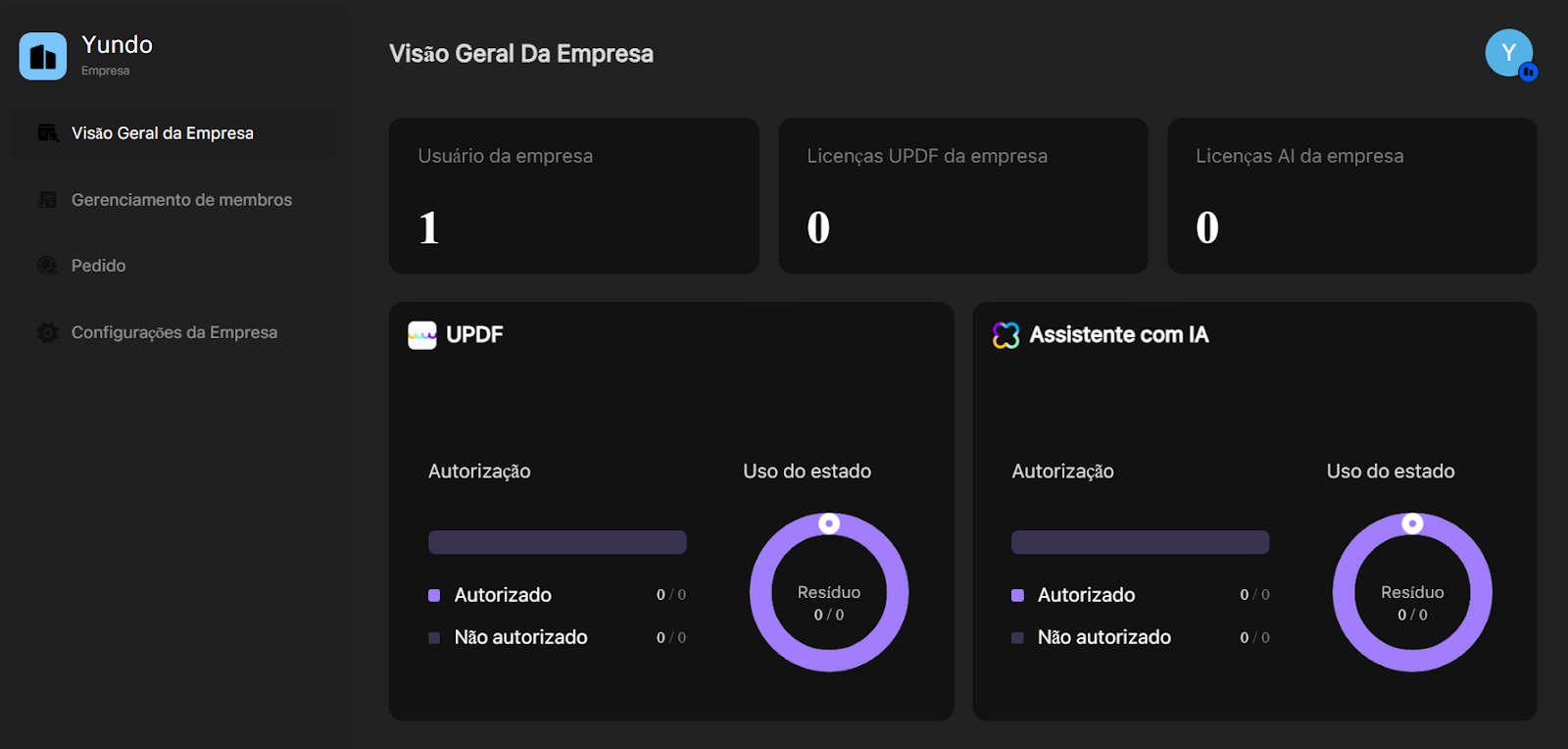Switch to the Pedido section
The height and width of the screenshot is (749, 1568).
pos(98,265)
